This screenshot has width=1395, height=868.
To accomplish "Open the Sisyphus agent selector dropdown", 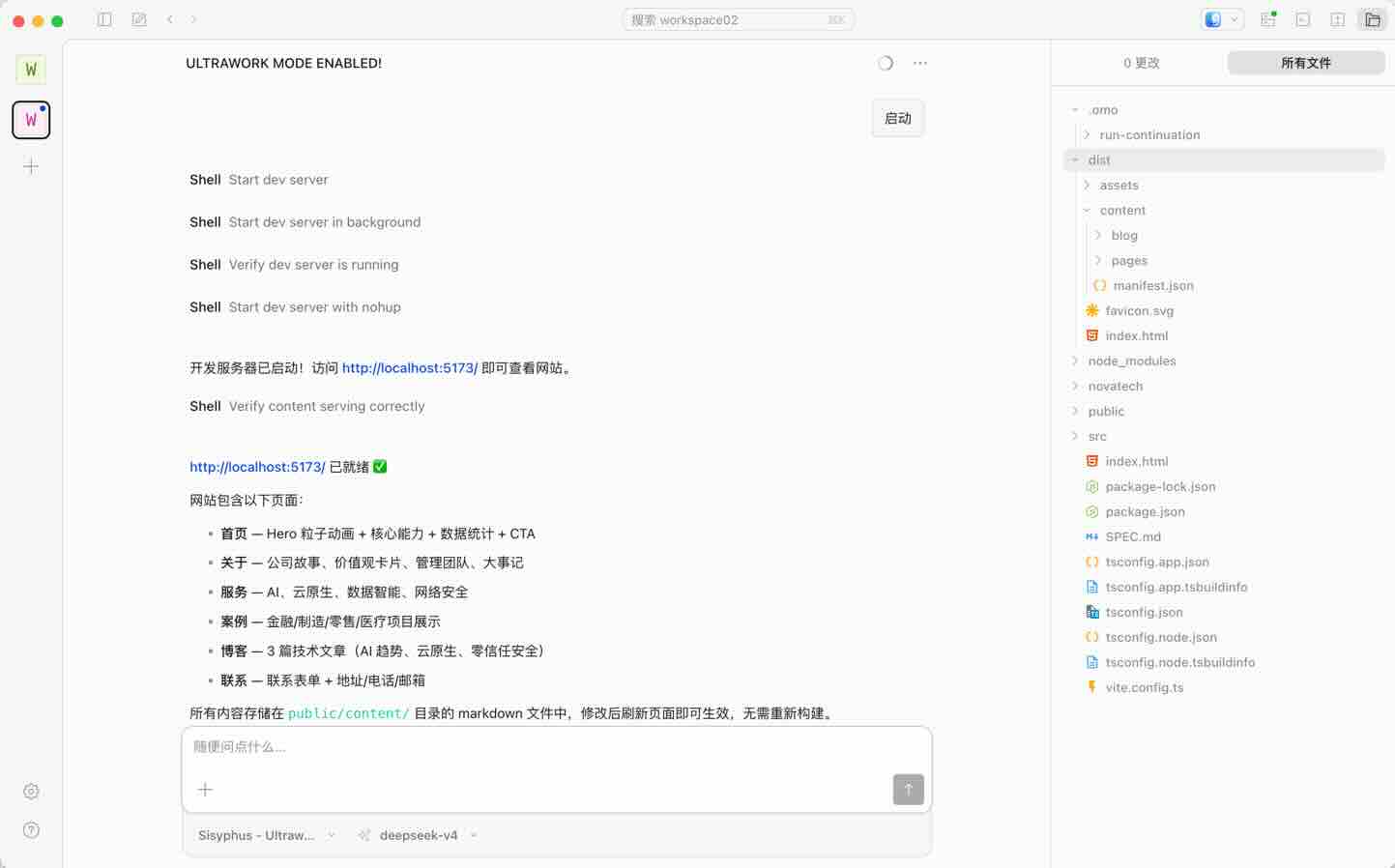I will pos(266,835).
